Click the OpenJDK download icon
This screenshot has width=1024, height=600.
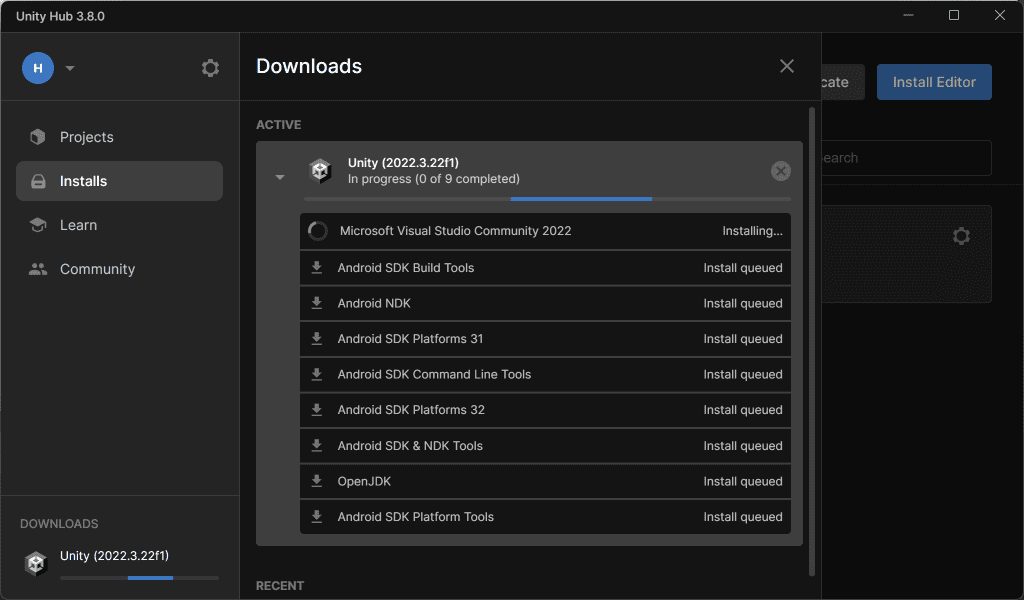317,481
